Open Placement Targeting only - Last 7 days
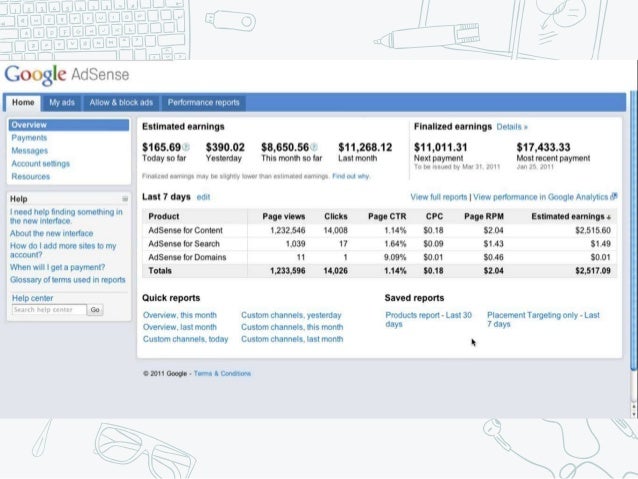638x479 pixels. (543, 320)
